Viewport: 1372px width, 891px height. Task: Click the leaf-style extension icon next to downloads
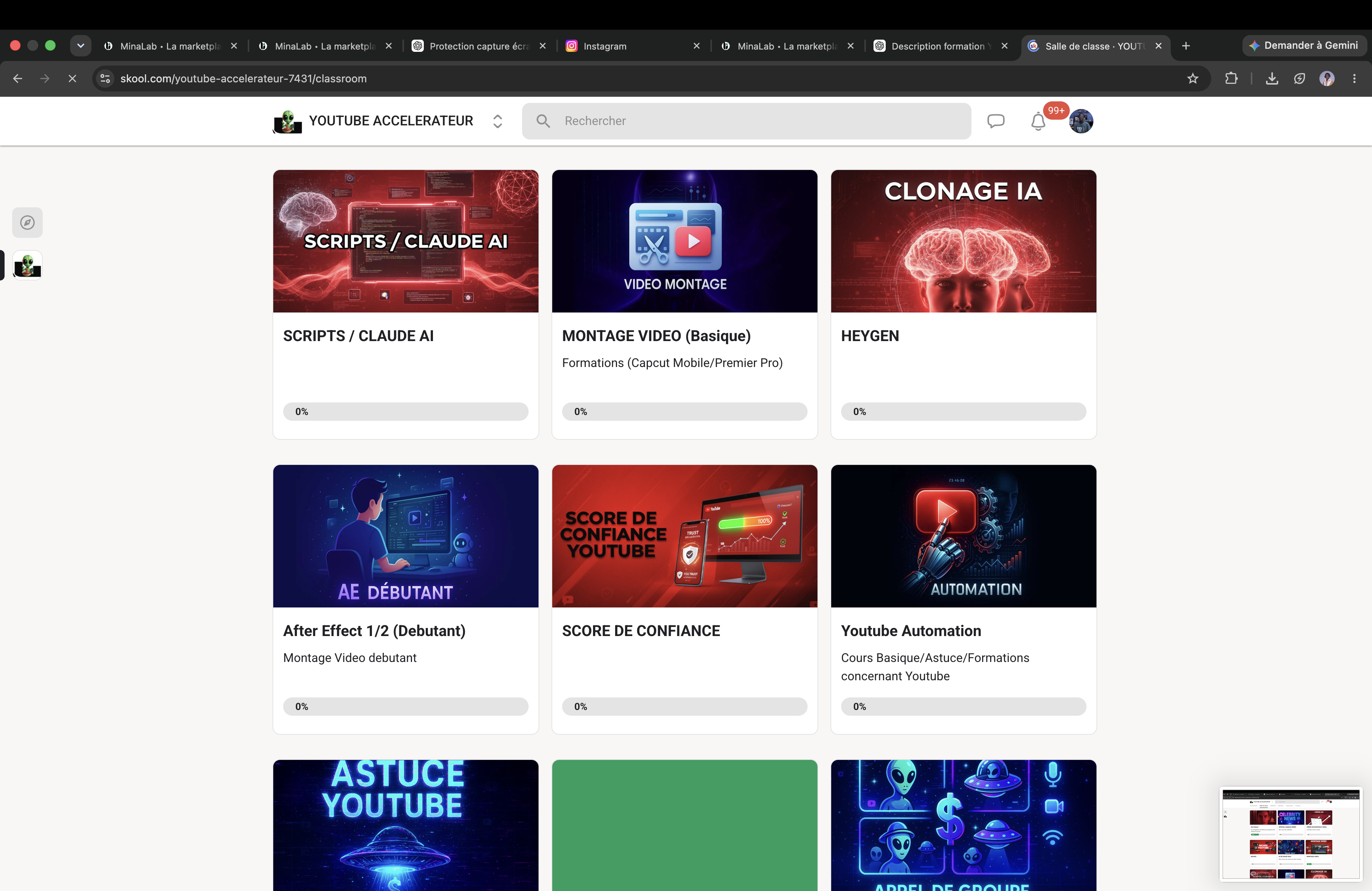click(x=1299, y=79)
